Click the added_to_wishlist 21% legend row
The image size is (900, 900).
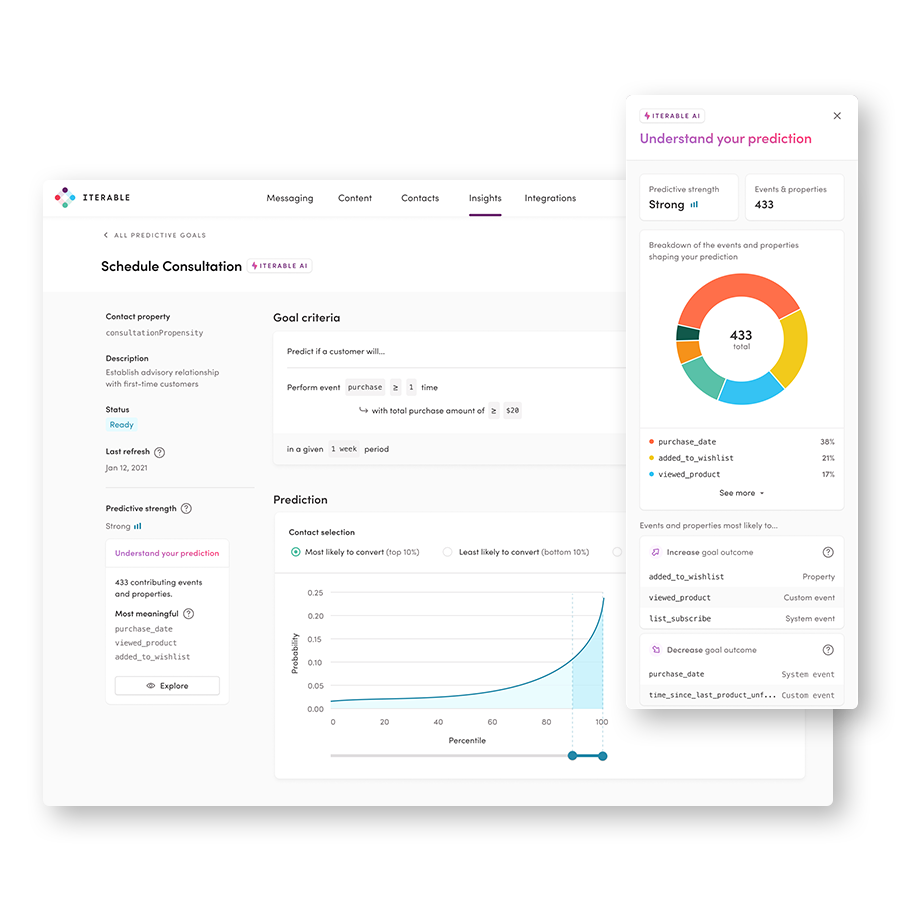point(742,458)
